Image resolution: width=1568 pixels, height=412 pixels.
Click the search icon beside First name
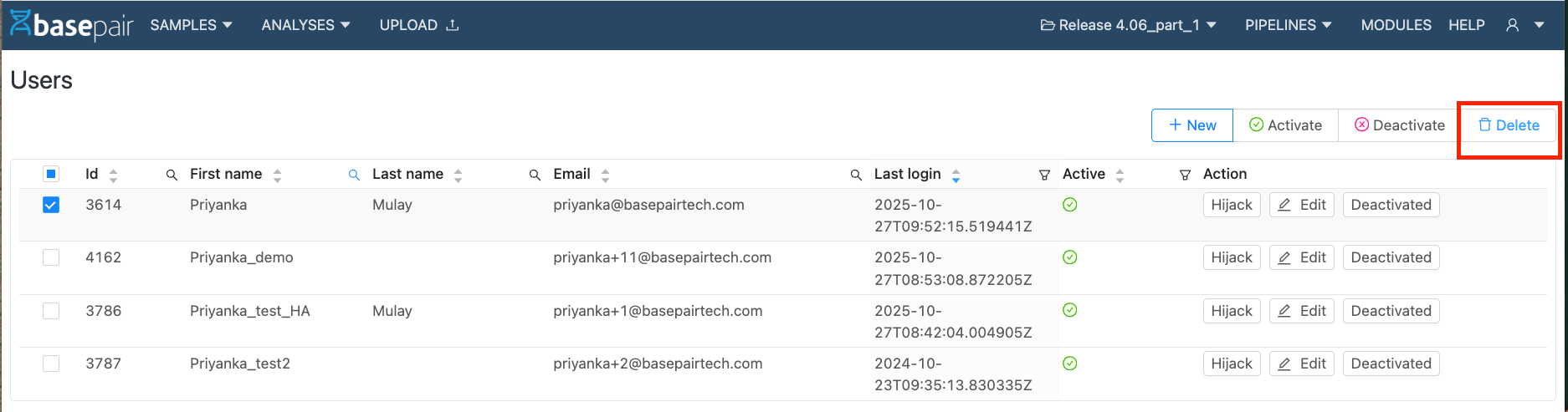point(172,175)
